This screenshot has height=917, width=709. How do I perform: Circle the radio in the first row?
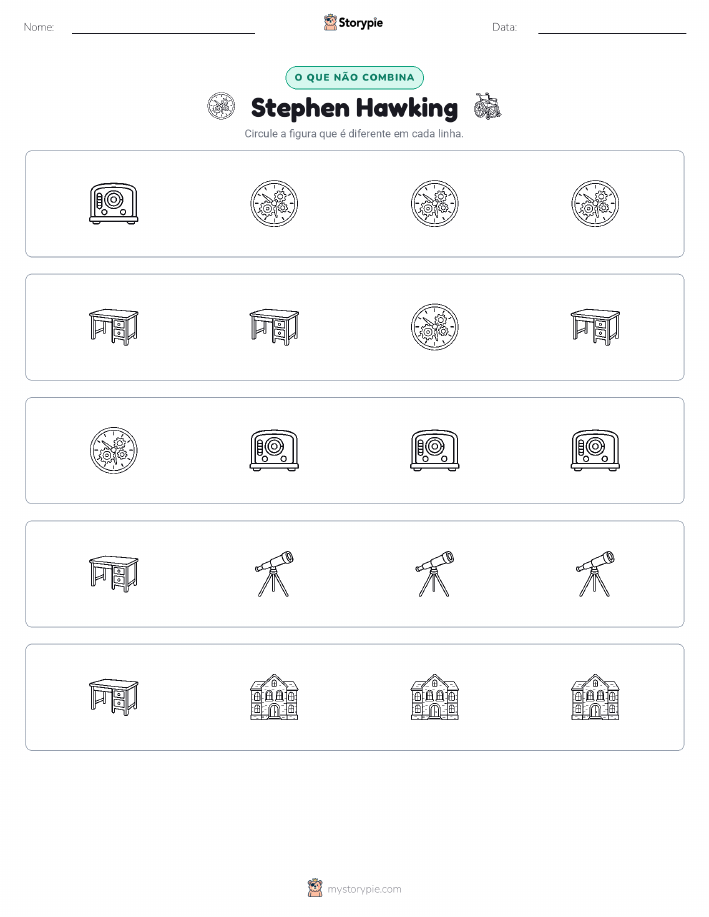[x=113, y=204]
